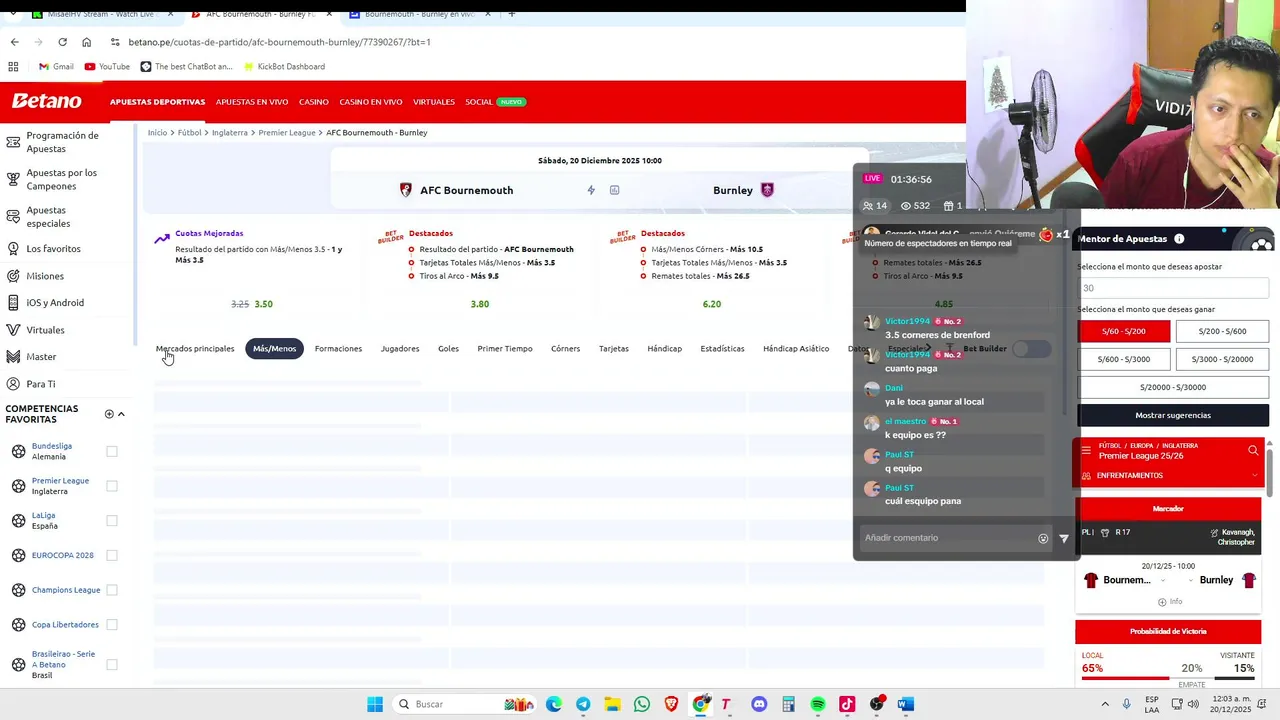Screen dimensions: 1280x720
Task: Open the KickBot Dashboard bookmark
Action: [283, 67]
